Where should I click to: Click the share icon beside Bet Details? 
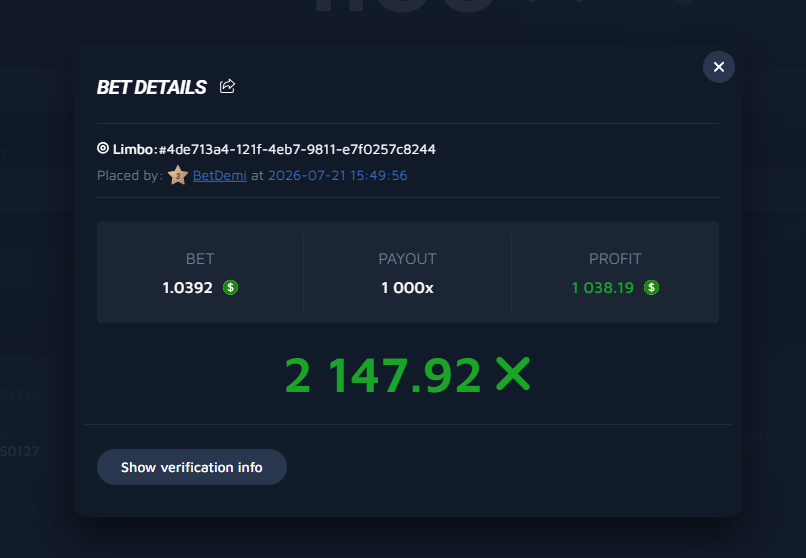[x=227, y=86]
